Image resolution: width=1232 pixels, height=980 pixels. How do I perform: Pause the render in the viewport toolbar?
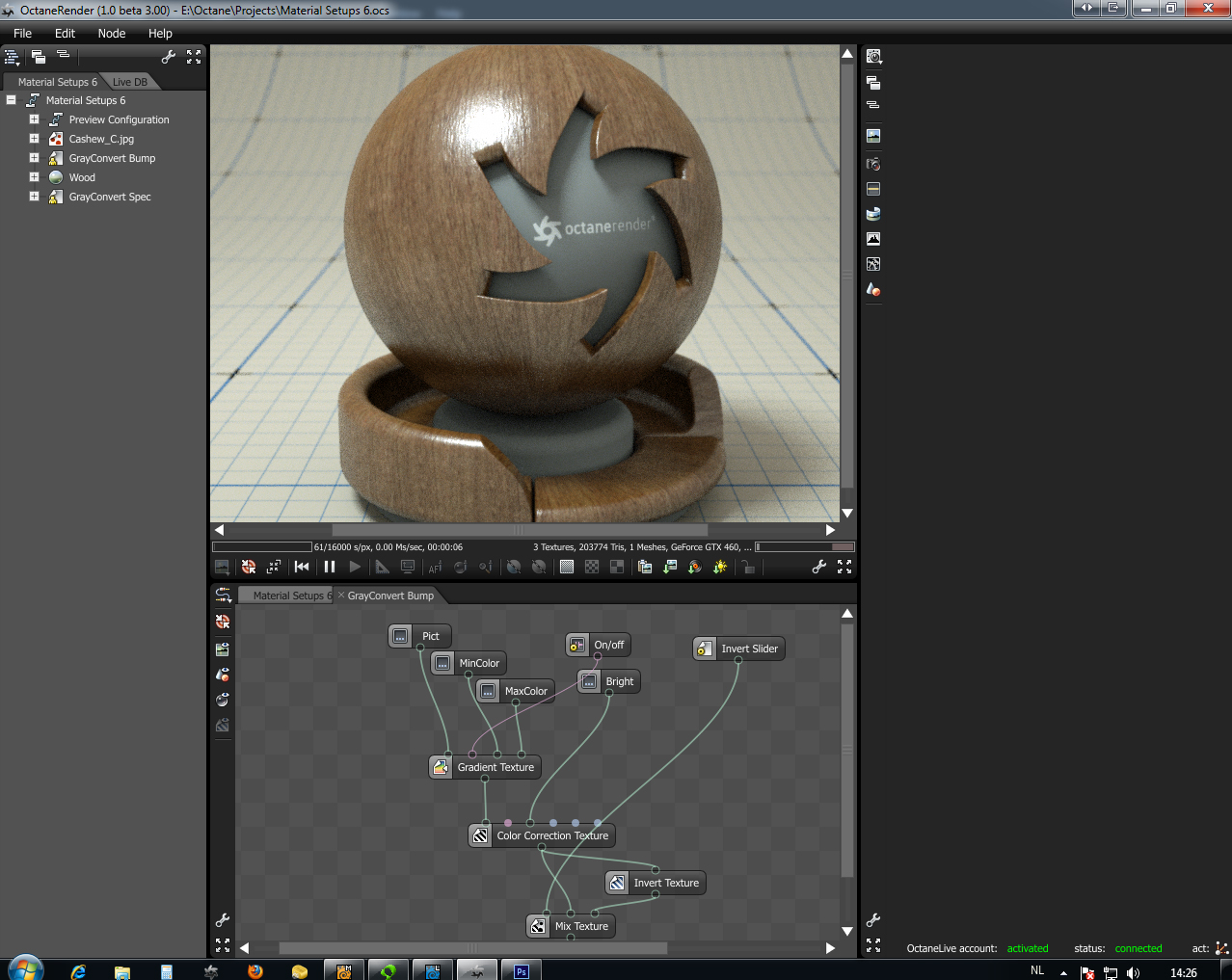330,567
